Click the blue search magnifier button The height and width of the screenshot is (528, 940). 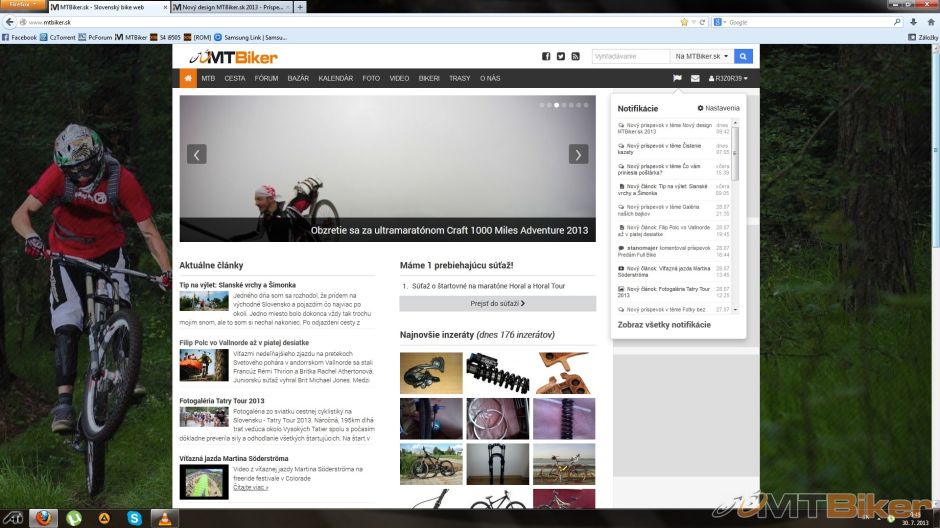coord(745,57)
